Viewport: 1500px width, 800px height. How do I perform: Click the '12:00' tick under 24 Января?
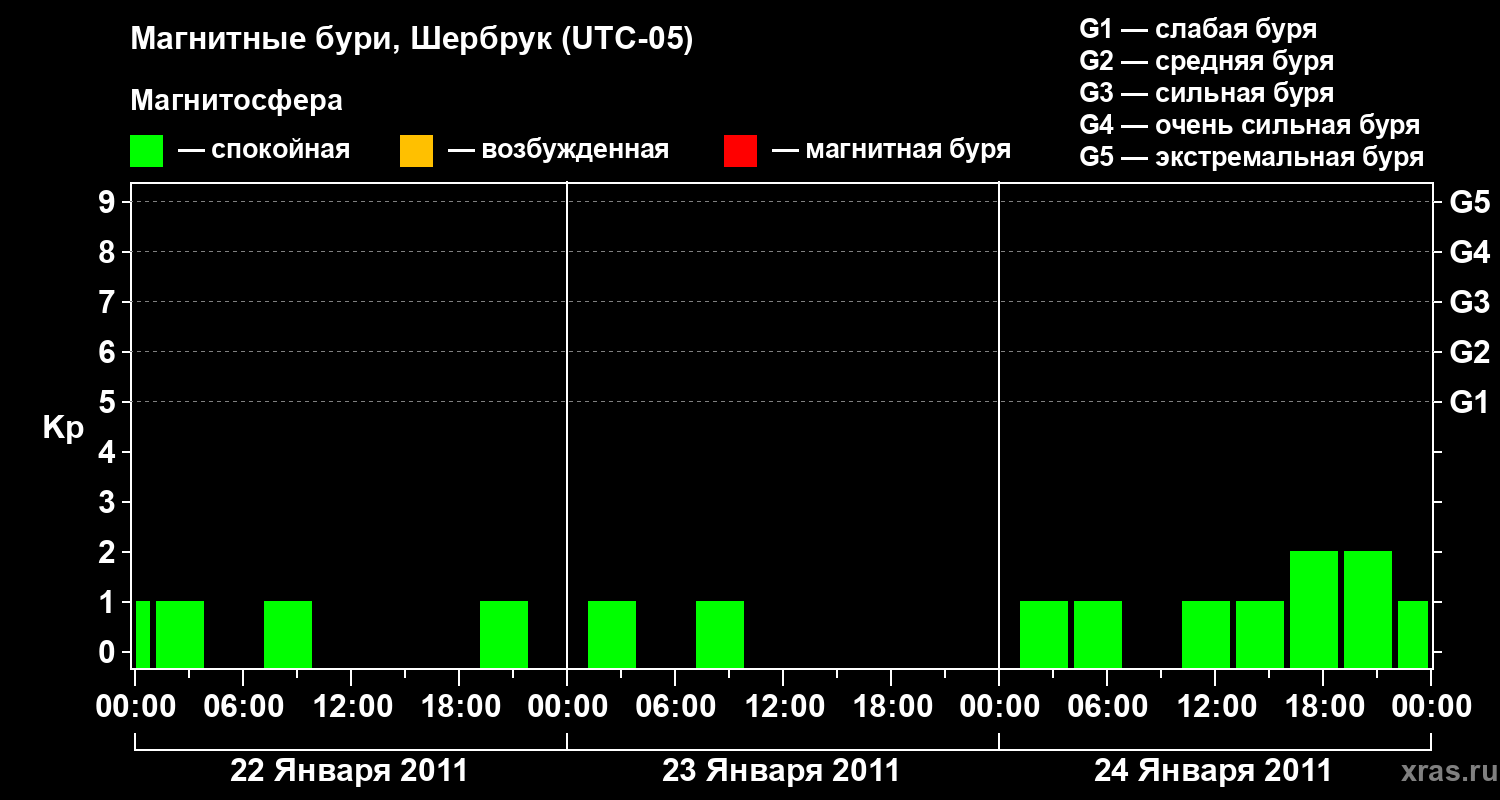coord(1215,707)
